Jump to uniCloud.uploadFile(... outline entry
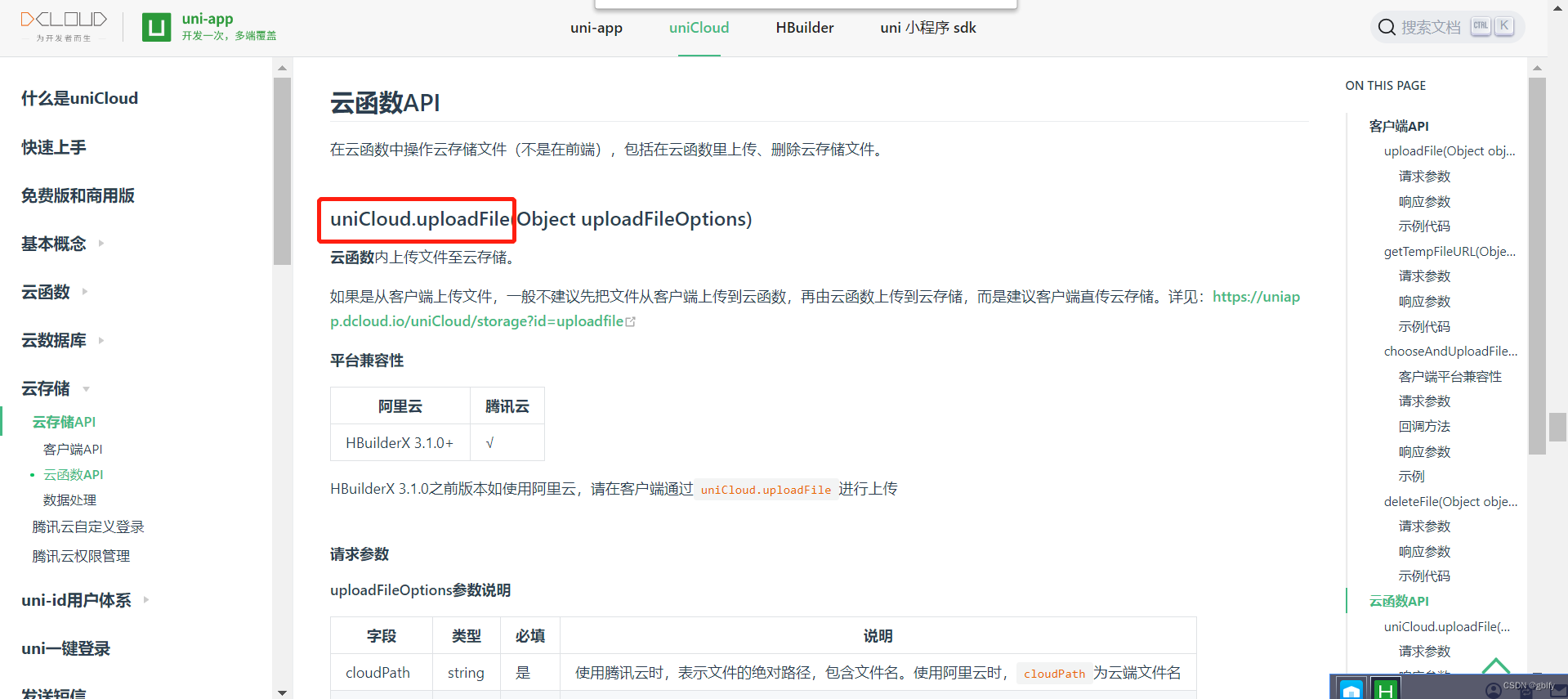Screen dimensions: 1568x699 click(1447, 627)
